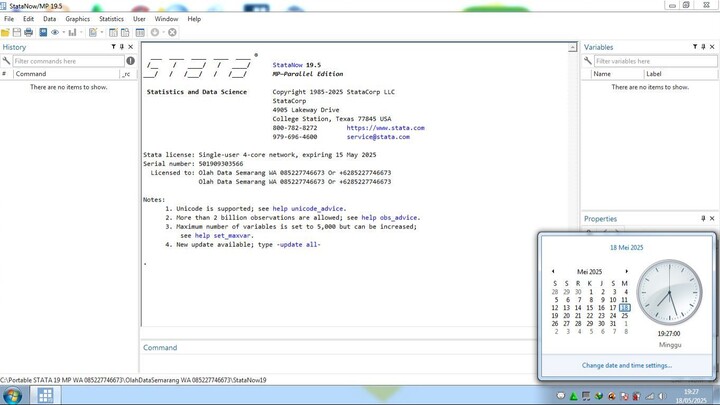This screenshot has width=720, height=405.
Task: Pin the Variables panel
Action: click(703, 47)
